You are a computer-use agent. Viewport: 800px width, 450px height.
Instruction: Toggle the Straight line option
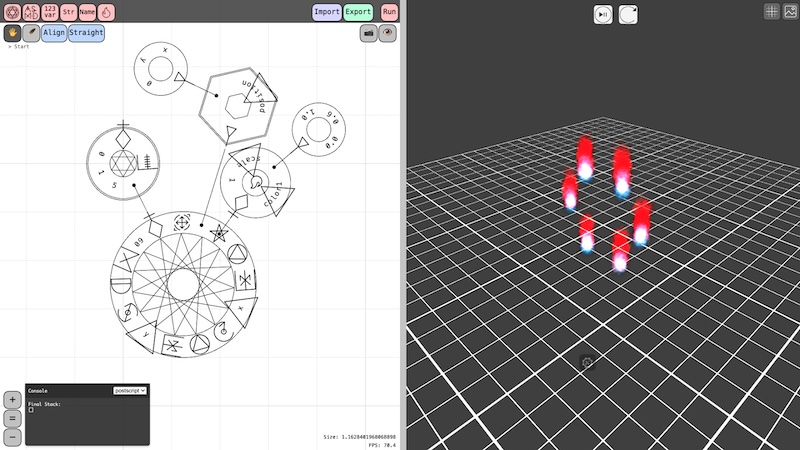tap(86, 33)
